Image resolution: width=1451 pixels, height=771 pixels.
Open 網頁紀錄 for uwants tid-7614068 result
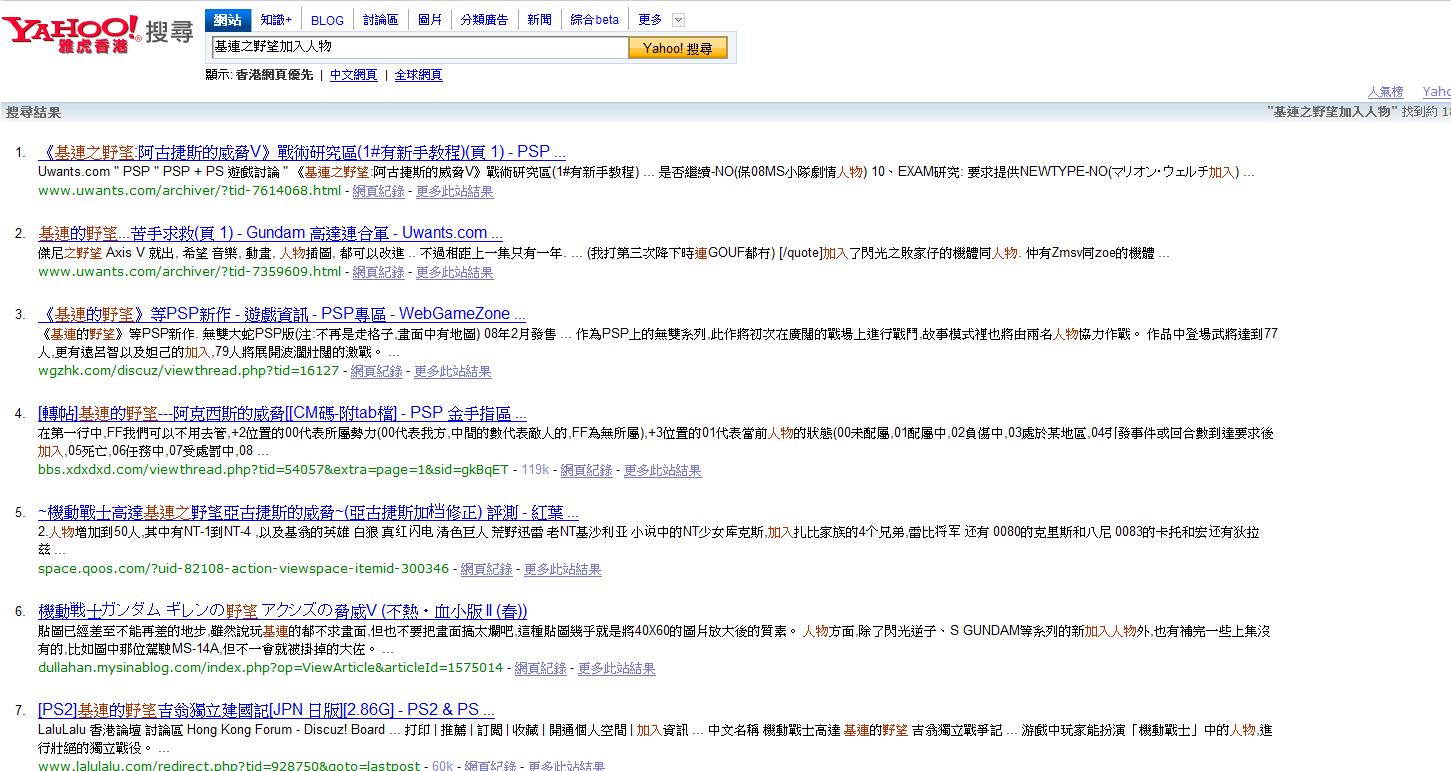point(378,191)
